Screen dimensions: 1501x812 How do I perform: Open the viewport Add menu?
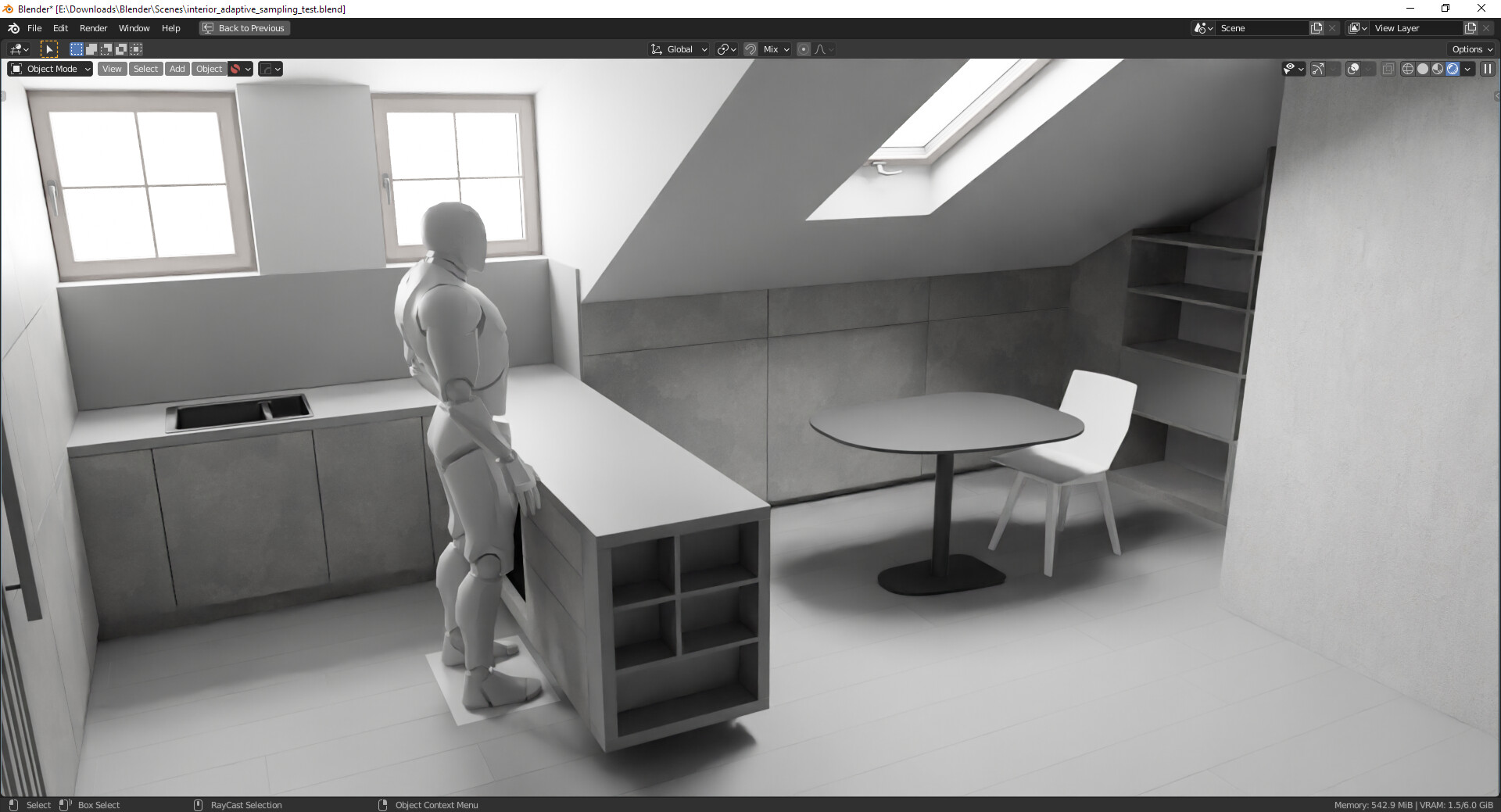177,69
